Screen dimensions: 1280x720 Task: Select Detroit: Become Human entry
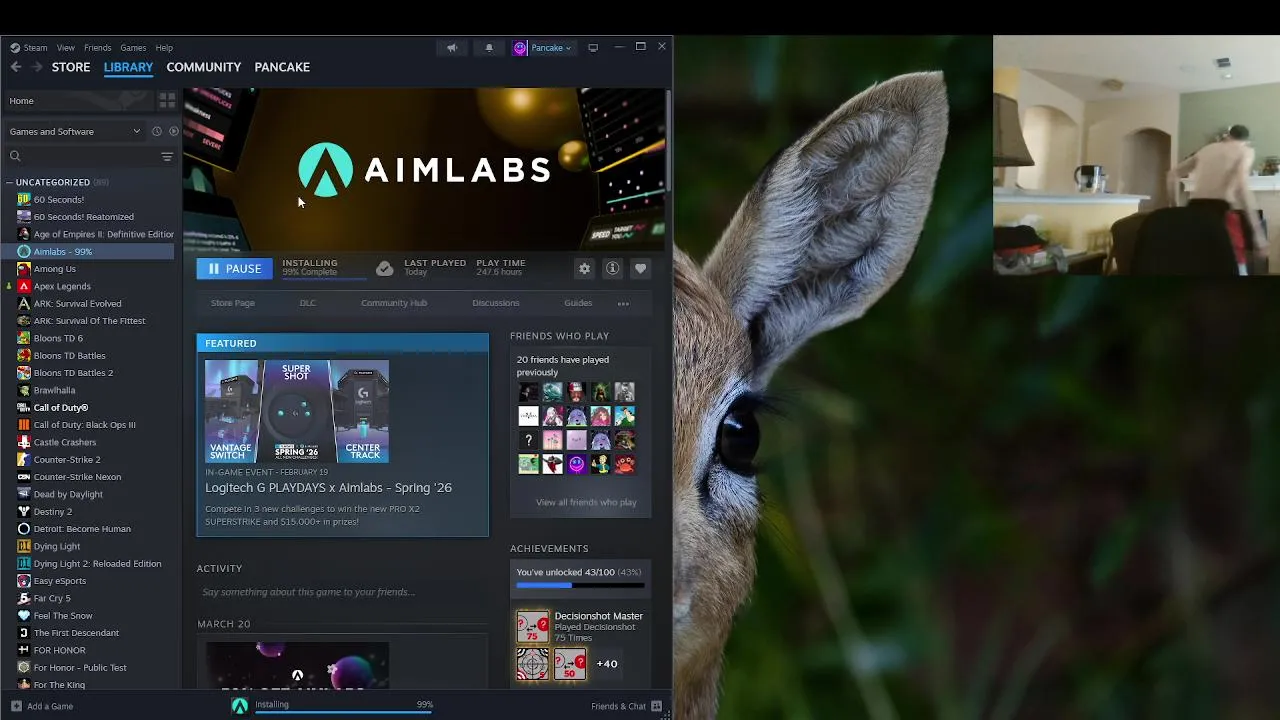coord(82,529)
